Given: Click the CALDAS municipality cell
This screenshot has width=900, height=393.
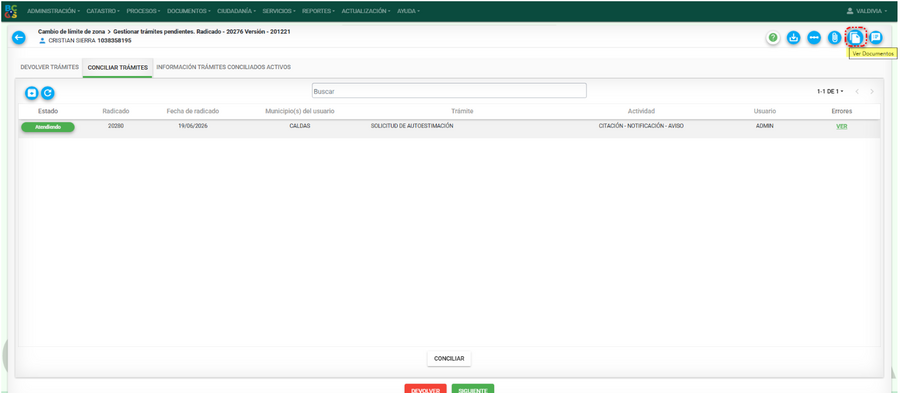Looking at the screenshot, I should point(300,126).
